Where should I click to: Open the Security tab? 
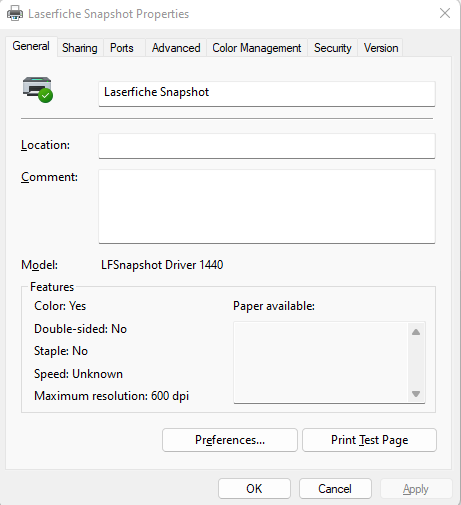coord(332,48)
